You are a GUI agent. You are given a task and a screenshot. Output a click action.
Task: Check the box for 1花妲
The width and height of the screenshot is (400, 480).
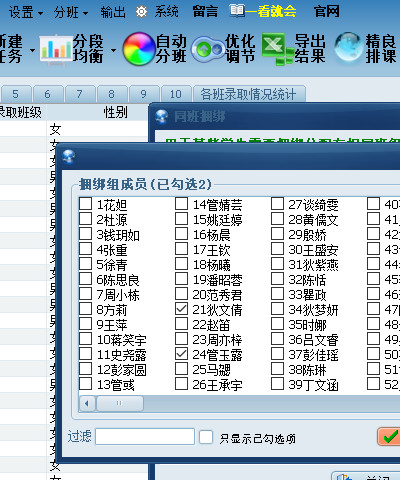(x=85, y=204)
